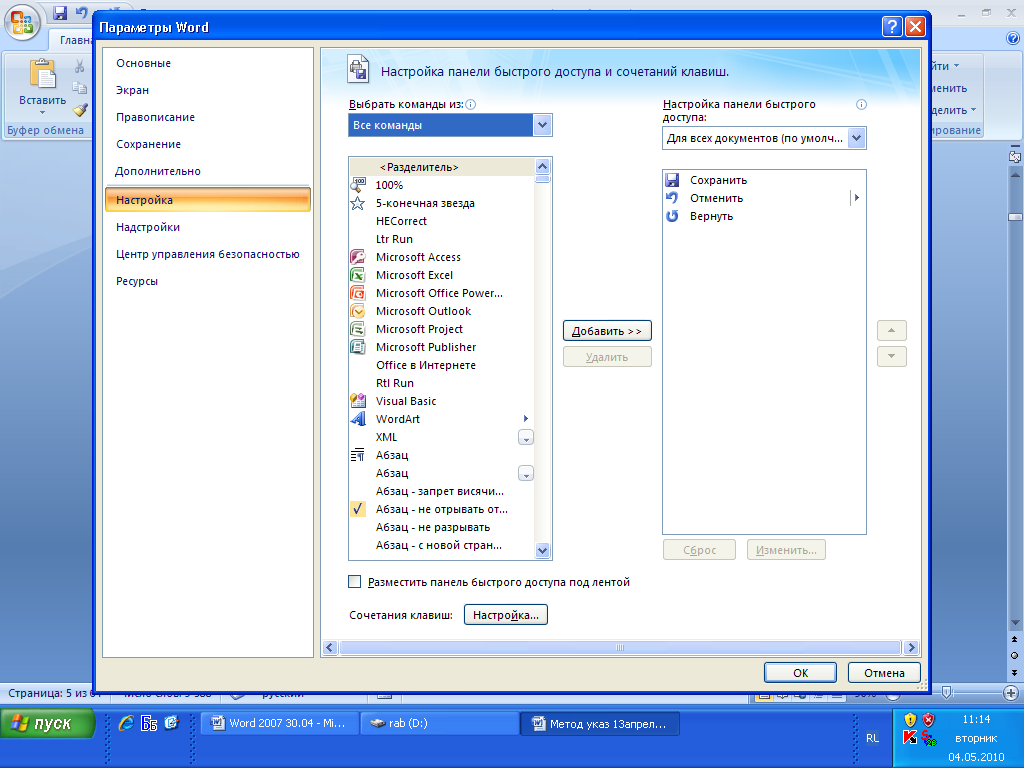
Task: Click Kaspersky tray icon
Action: (910, 737)
